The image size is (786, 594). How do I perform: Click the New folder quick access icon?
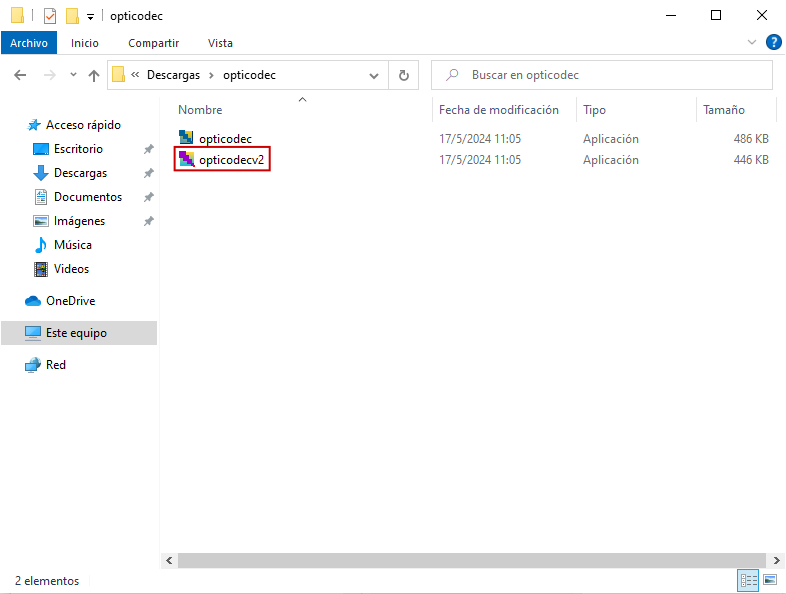coord(72,15)
